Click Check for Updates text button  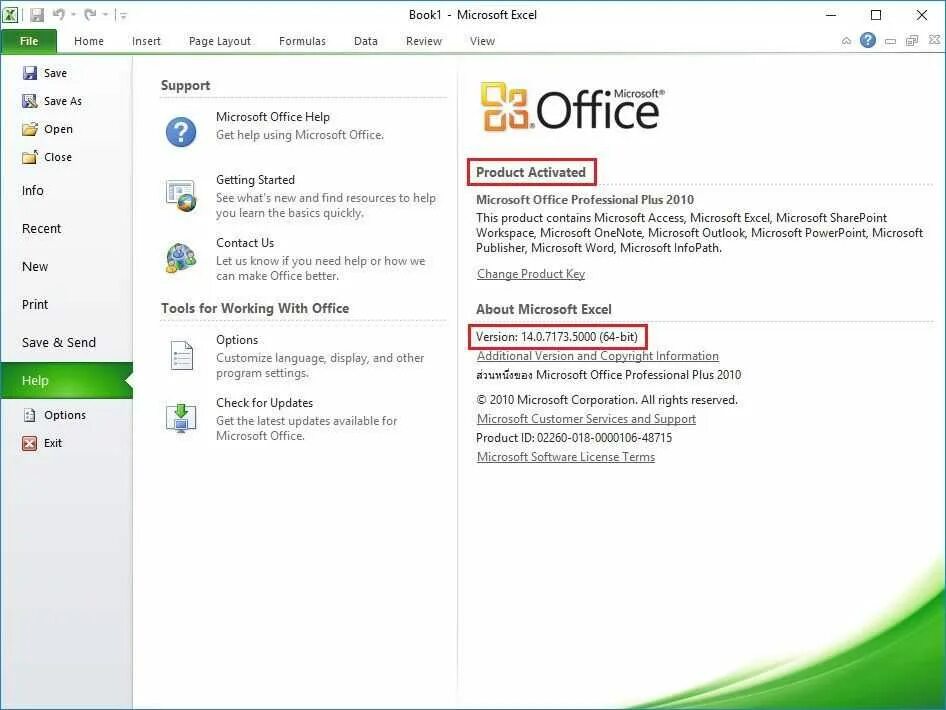pyautogui.click(x=264, y=402)
